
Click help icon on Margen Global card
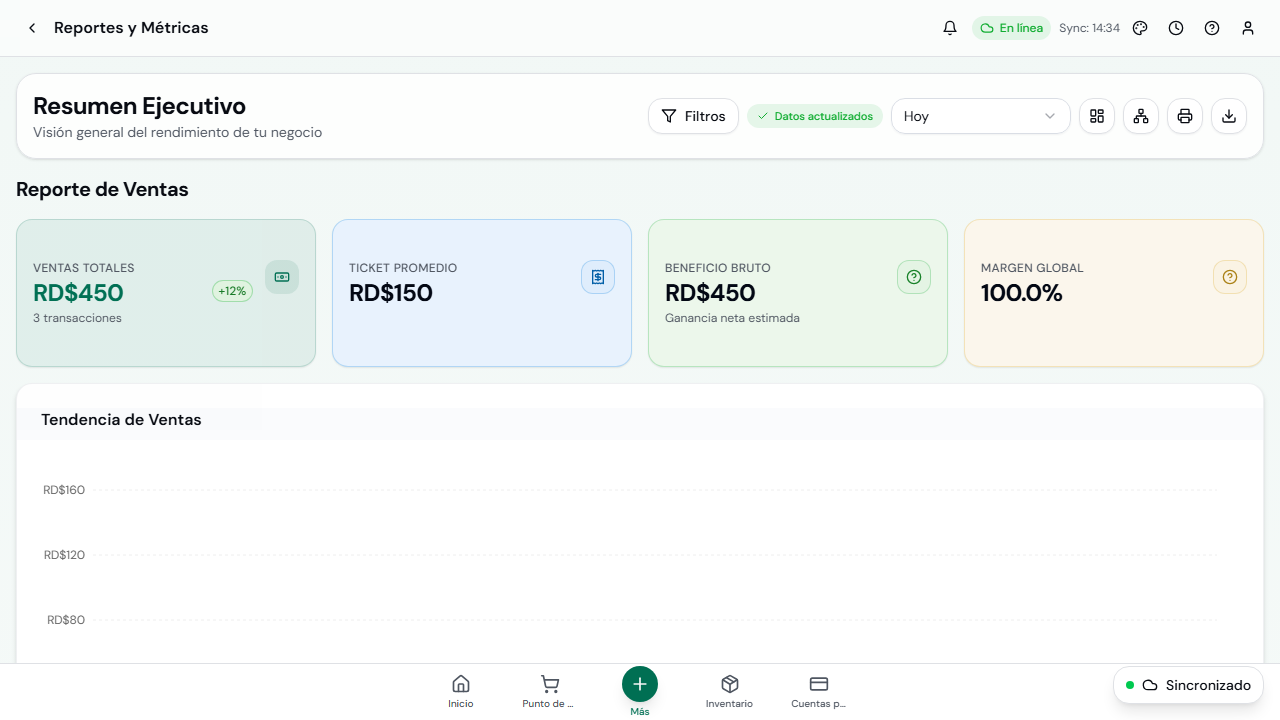coord(1230,277)
